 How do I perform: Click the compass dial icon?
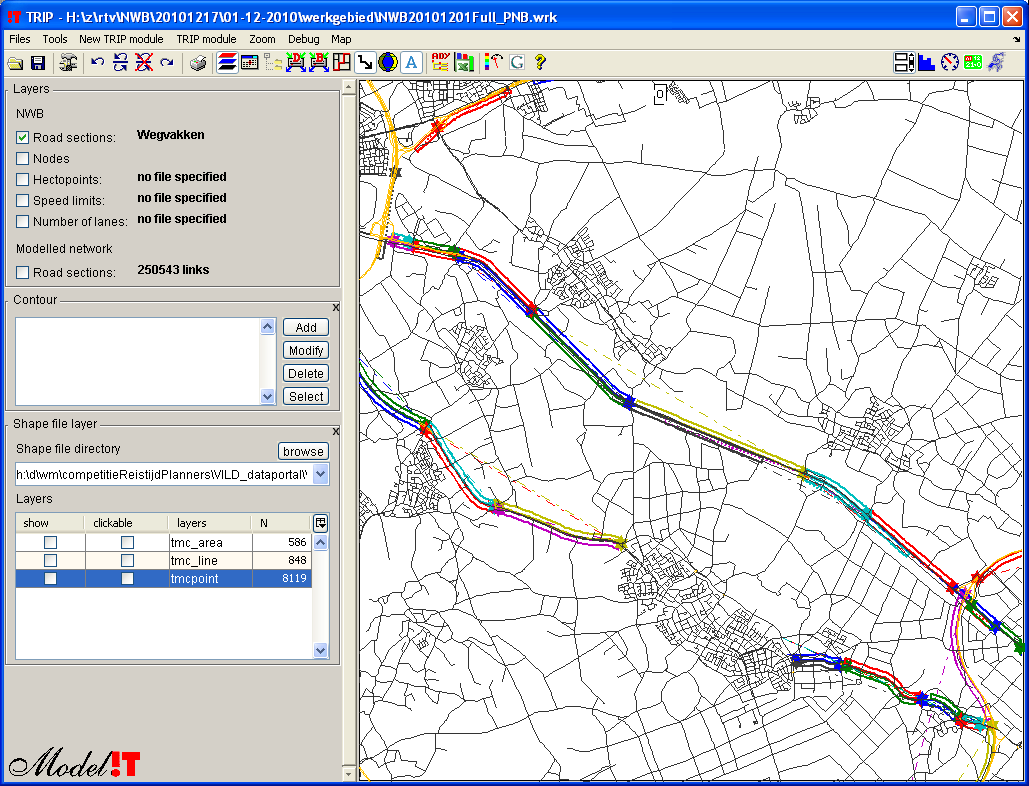(950, 63)
